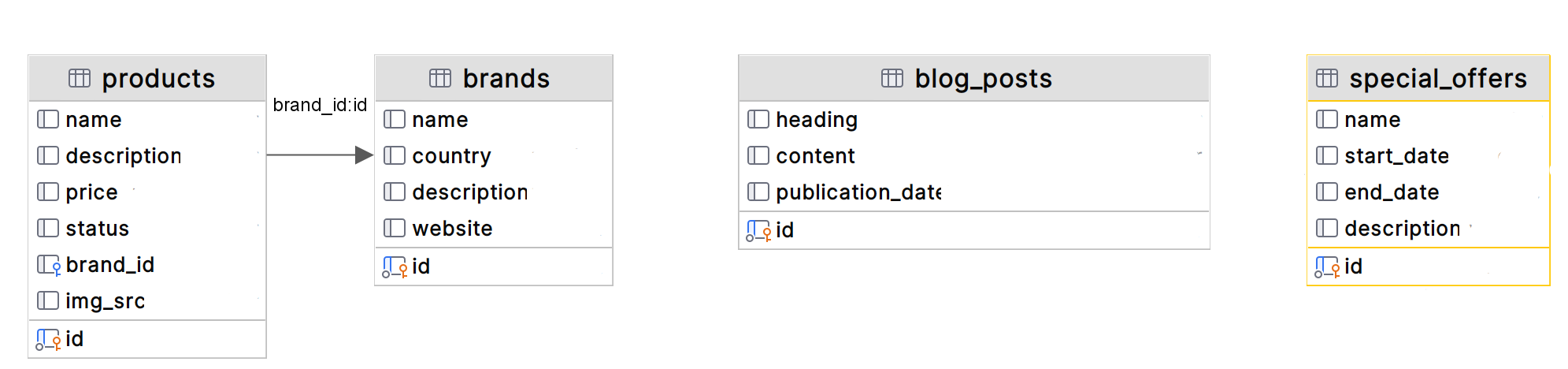Select the special_offers table header
Screen dimensions: 1568x369
(x=1428, y=78)
